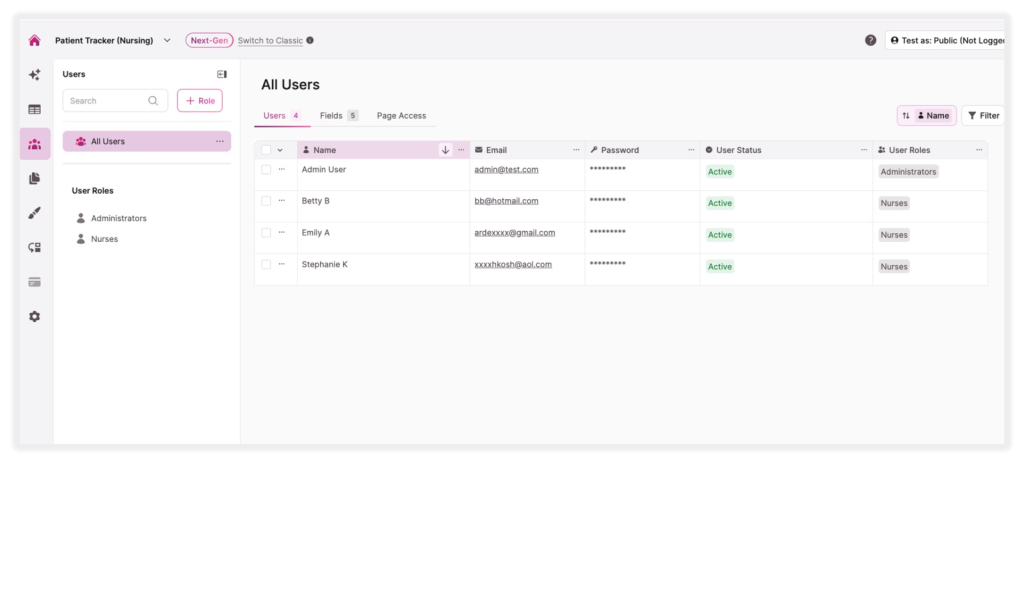The height and width of the screenshot is (594, 1024).
Task: Open the Email column options menu
Action: pyautogui.click(x=575, y=149)
